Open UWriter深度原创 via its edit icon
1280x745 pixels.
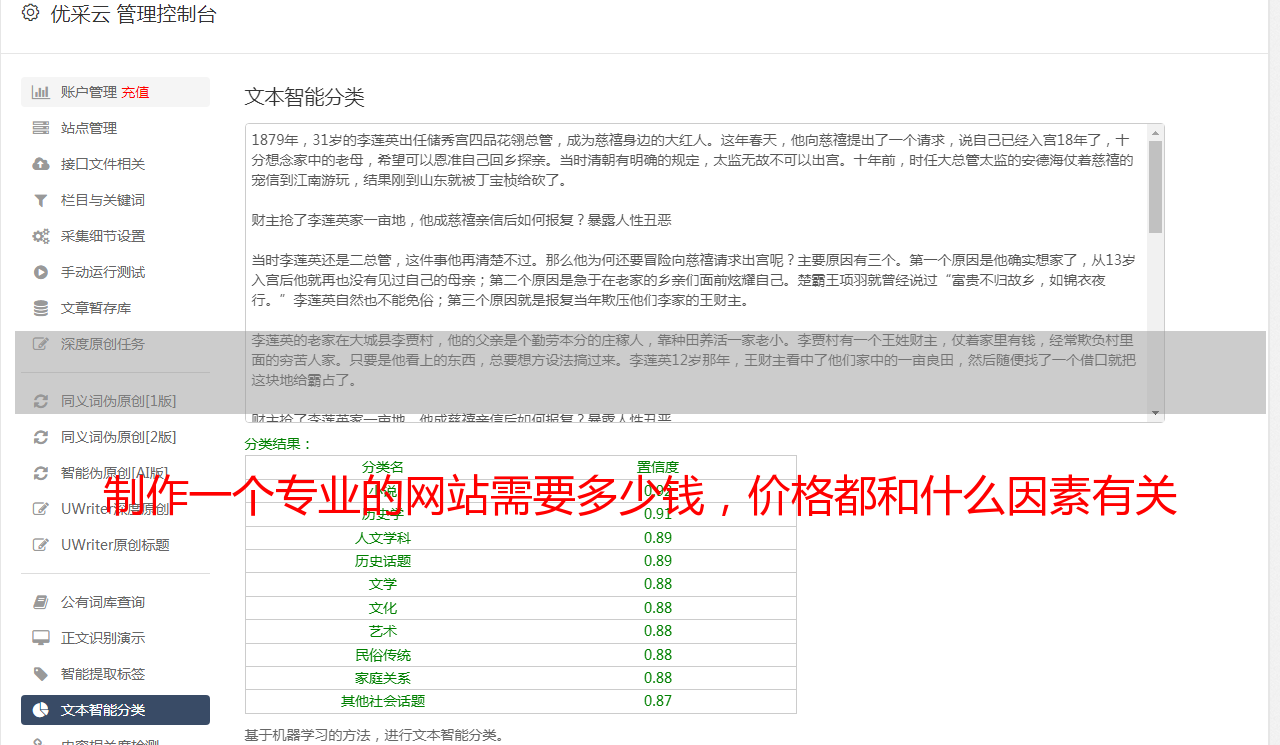[x=41, y=509]
